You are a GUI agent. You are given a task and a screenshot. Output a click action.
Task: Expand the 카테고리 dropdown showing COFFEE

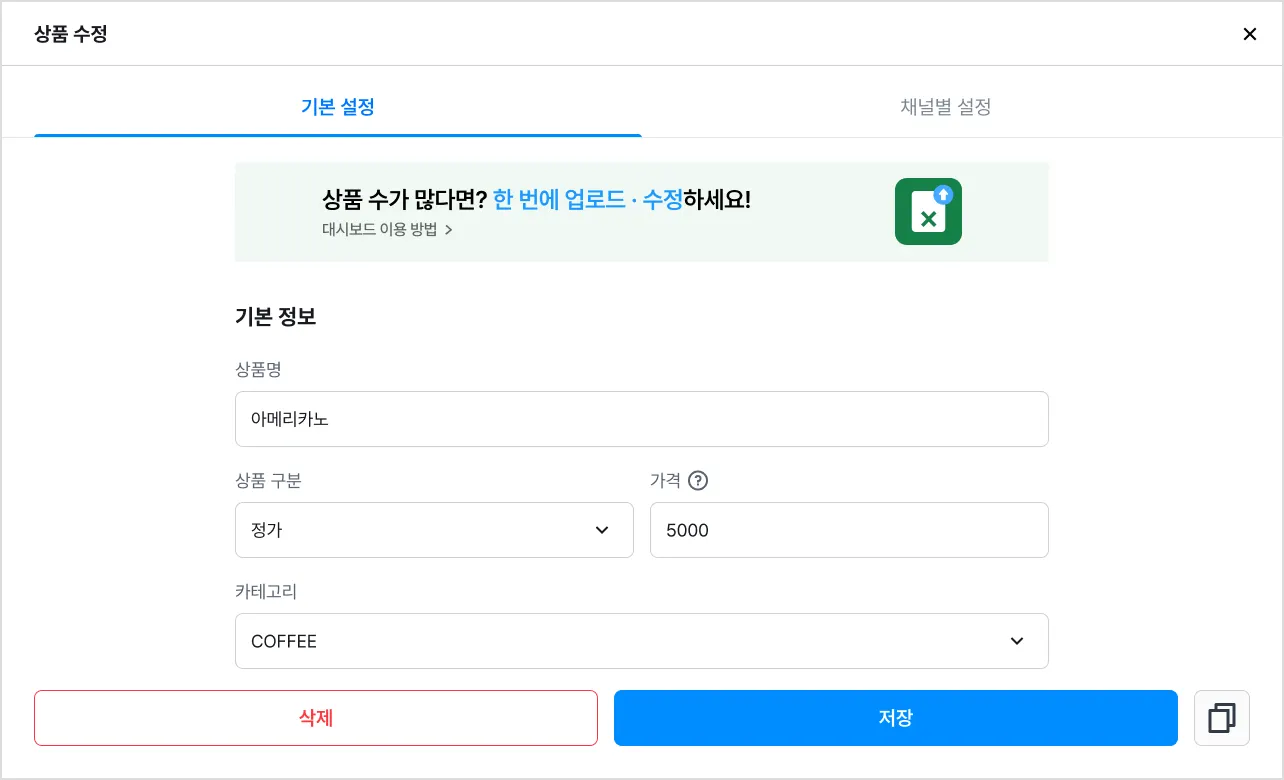(x=642, y=641)
